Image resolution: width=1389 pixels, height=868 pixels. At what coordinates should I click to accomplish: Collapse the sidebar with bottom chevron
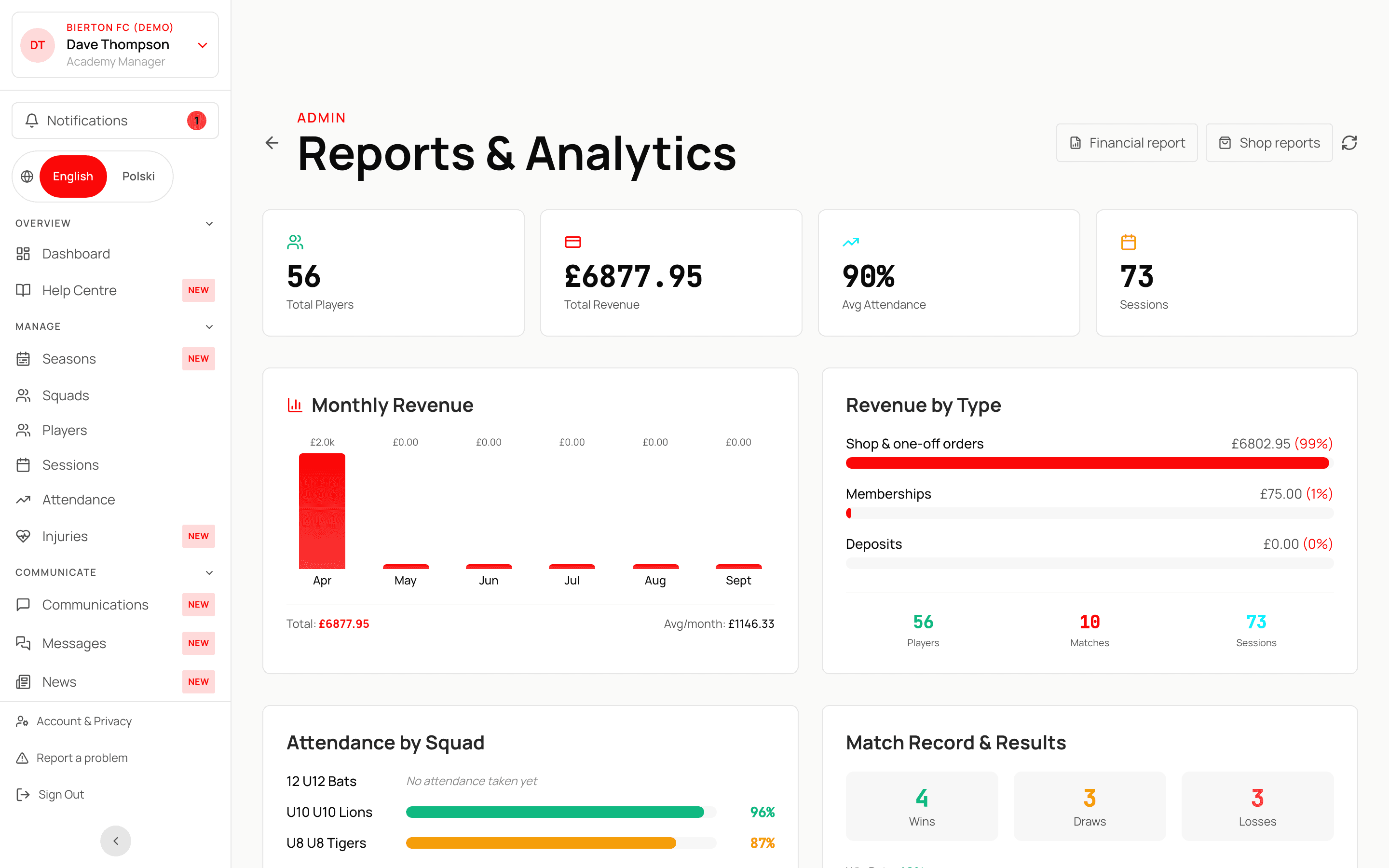point(116,841)
